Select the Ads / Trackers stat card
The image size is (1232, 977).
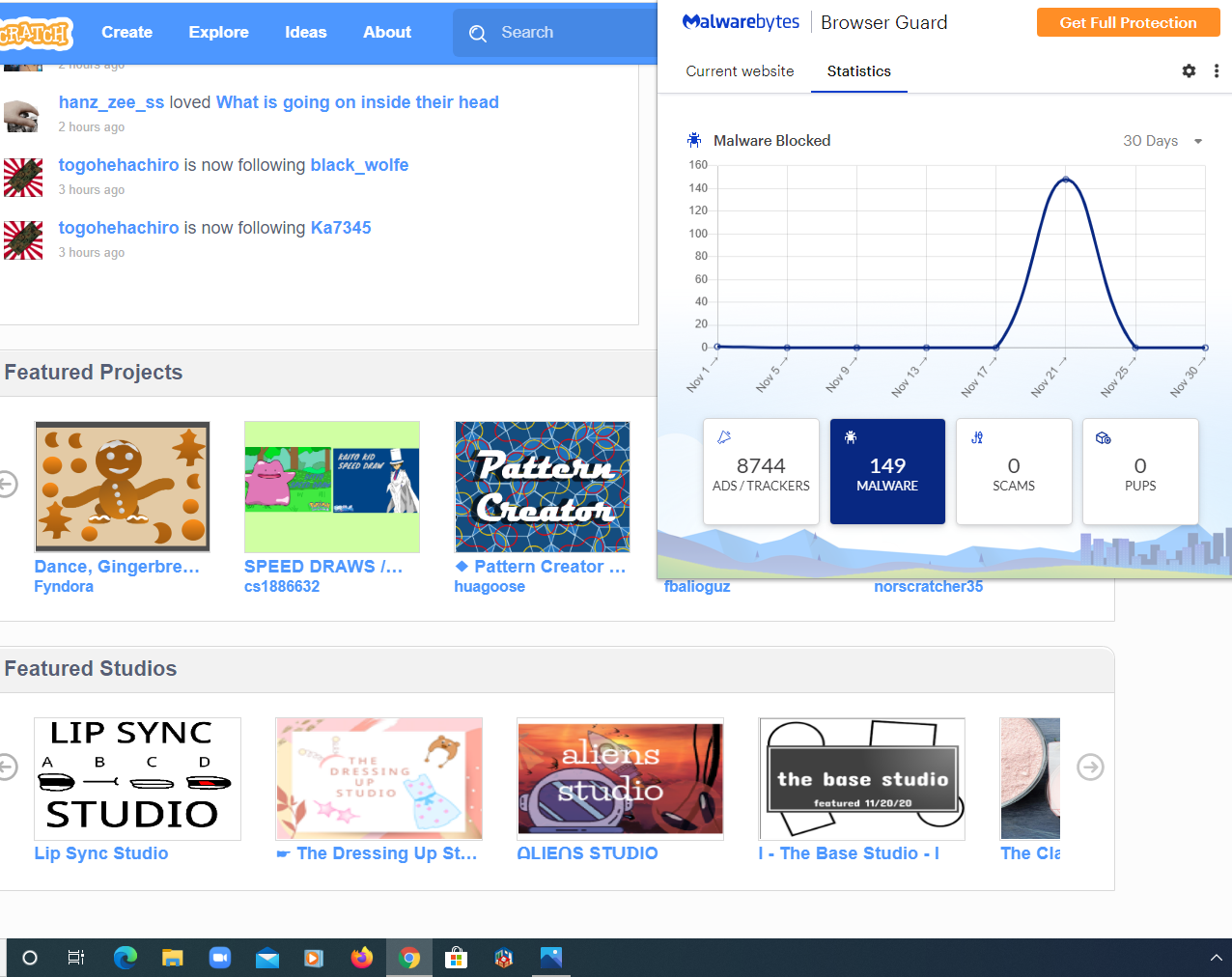pyautogui.click(x=761, y=471)
